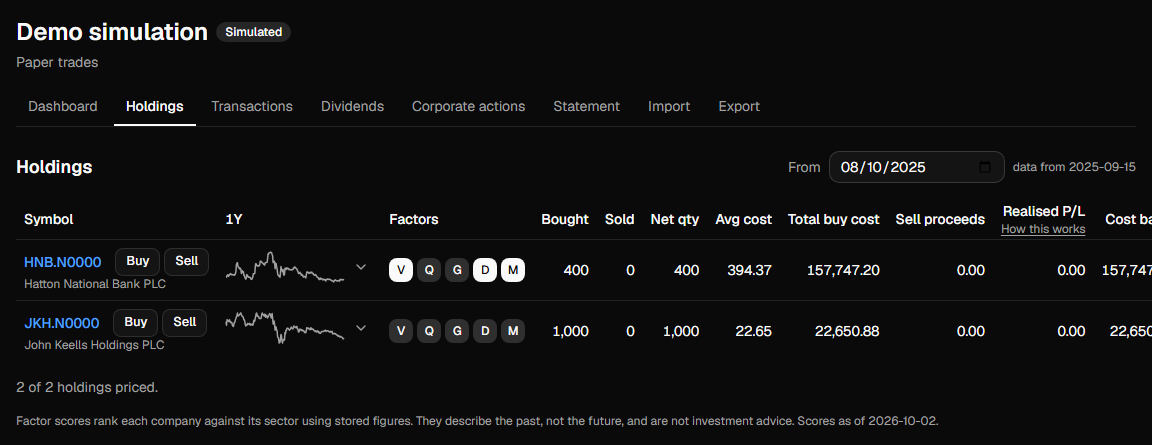Click the D factor badge for HNB.N0000
Screen dimensions: 1152x445
[x=485, y=270]
